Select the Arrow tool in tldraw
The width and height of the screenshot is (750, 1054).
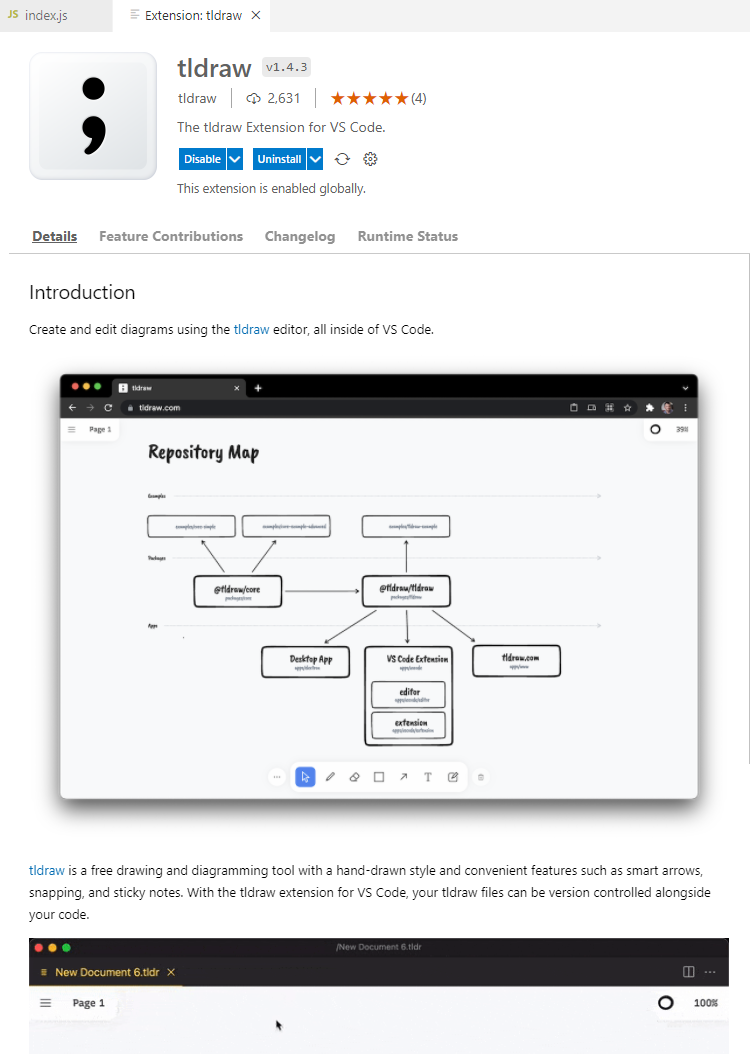click(x=403, y=776)
